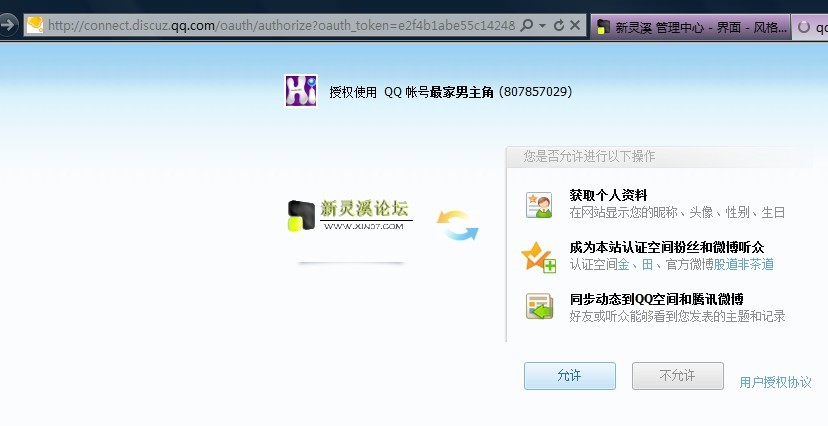
Task: Click the Hi QQ avatar image
Action: [300, 91]
